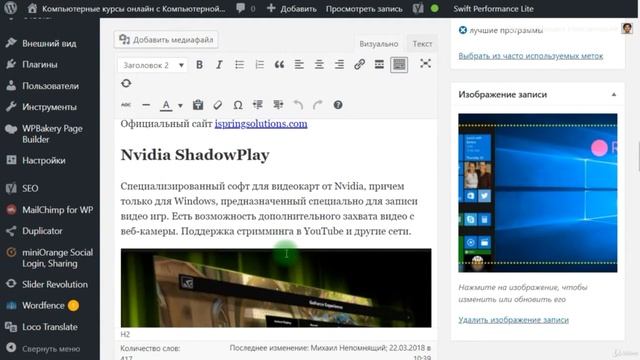Collapse sidebar with Свернуть меню
Viewport: 640px width, 360px height.
pos(50,349)
